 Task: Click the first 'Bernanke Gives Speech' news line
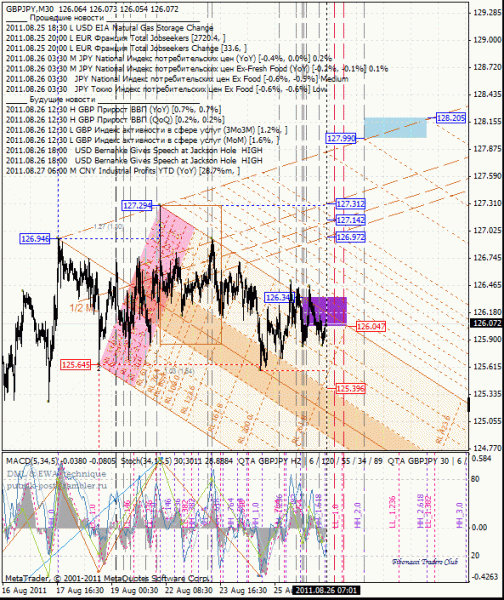point(134,150)
